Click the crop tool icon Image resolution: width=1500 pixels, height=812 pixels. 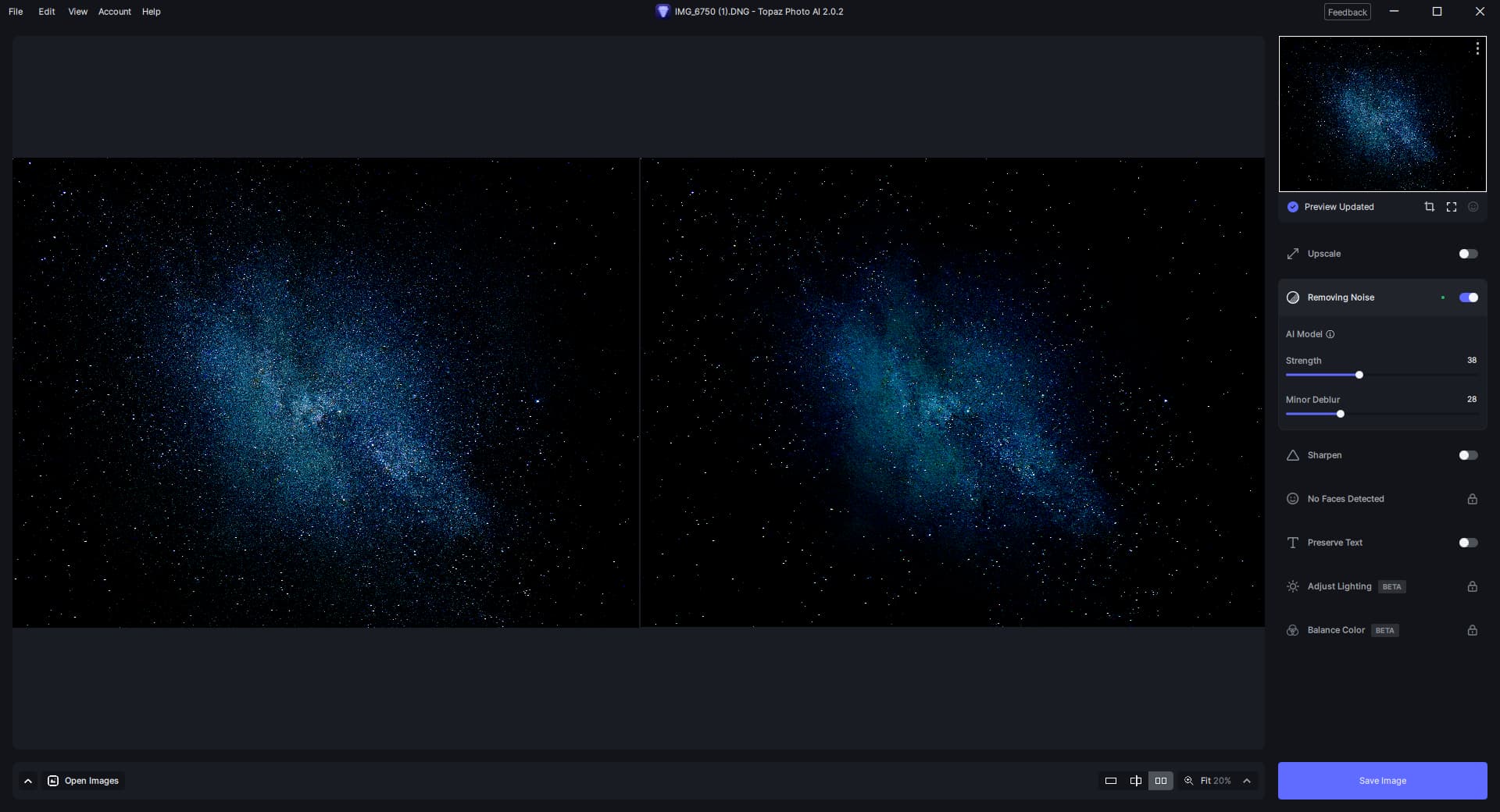pyautogui.click(x=1429, y=207)
